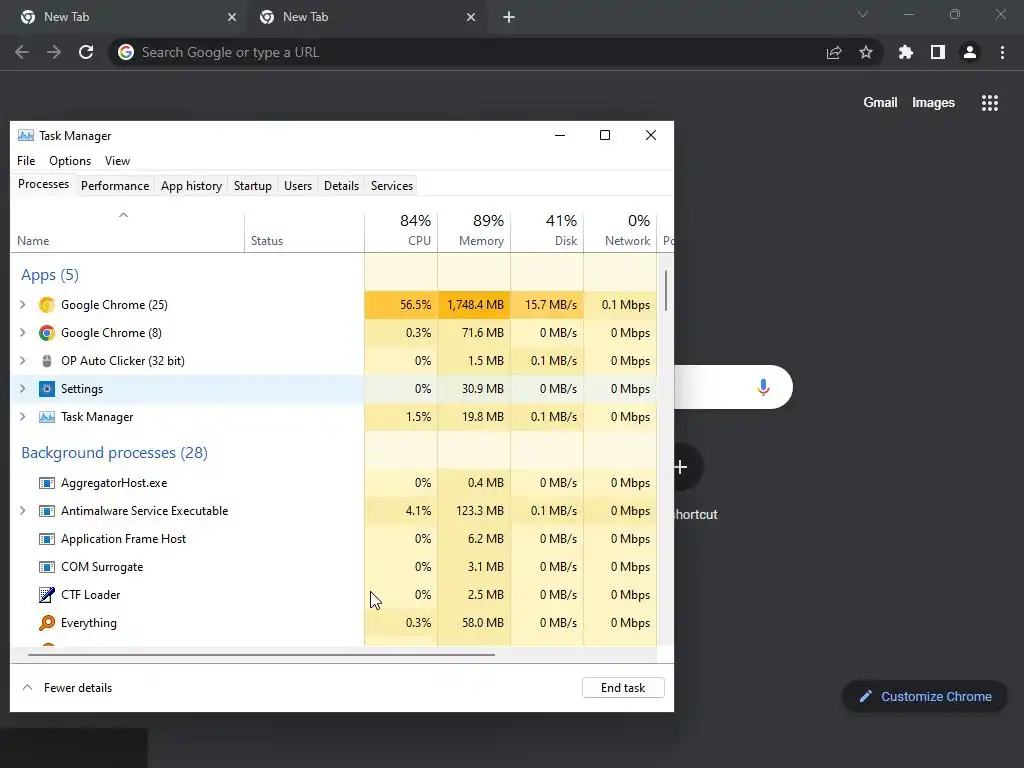Viewport: 1024px width, 768px height.
Task: Close the second New Tab tab
Action: (471, 17)
